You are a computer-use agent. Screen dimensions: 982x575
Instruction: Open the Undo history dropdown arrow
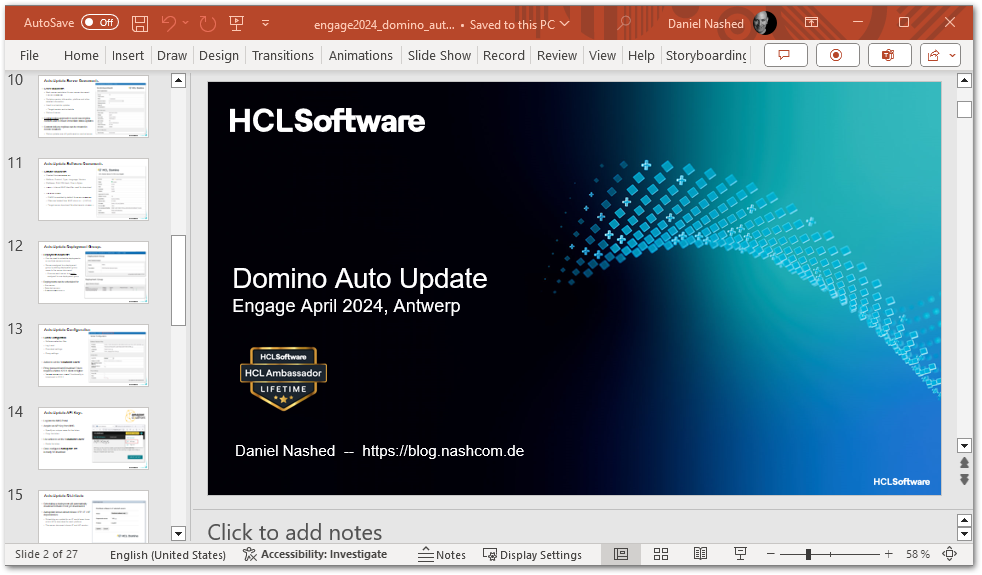pos(185,23)
